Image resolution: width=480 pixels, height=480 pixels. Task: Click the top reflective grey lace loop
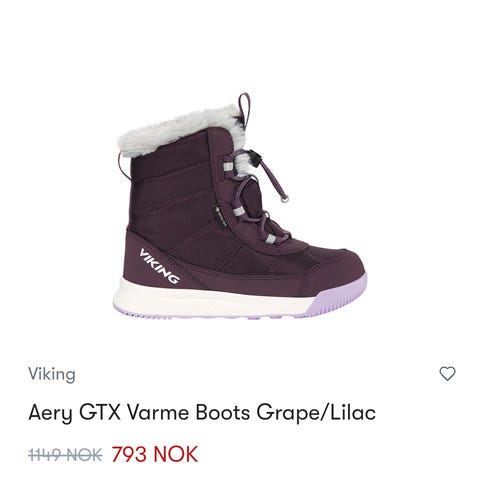point(227,167)
